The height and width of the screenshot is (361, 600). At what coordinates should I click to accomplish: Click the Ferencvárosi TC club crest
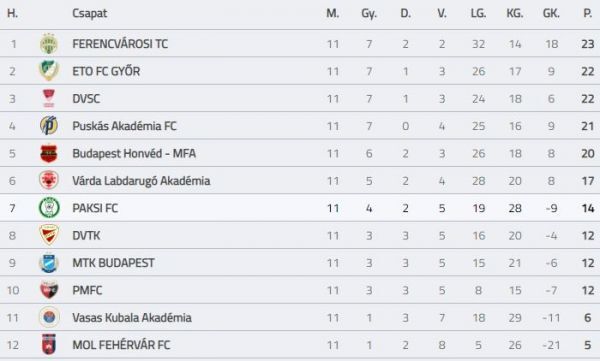[x=49, y=44]
